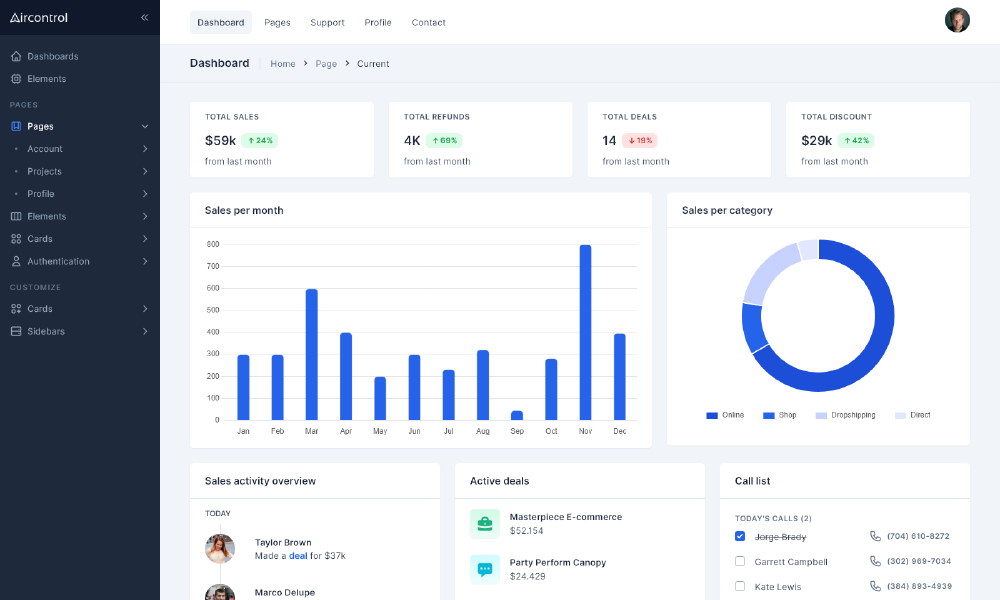Open the Authentication pages via its icon
The image size is (1000, 600).
(x=16, y=261)
